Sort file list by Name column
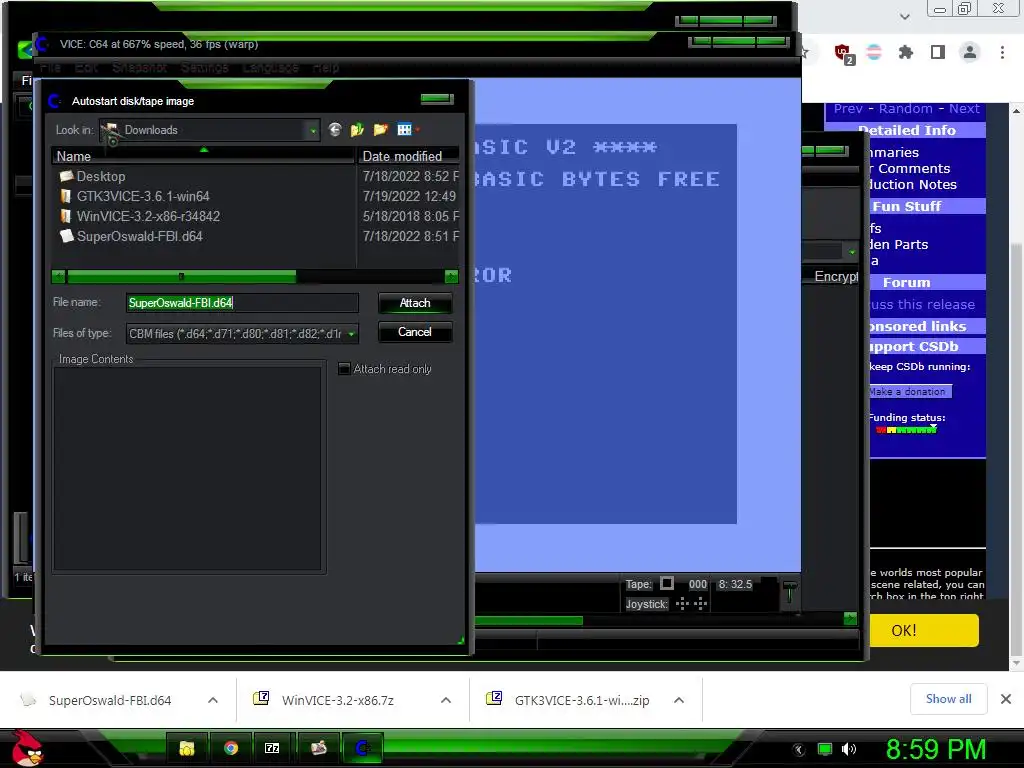1024x768 pixels. point(203,156)
